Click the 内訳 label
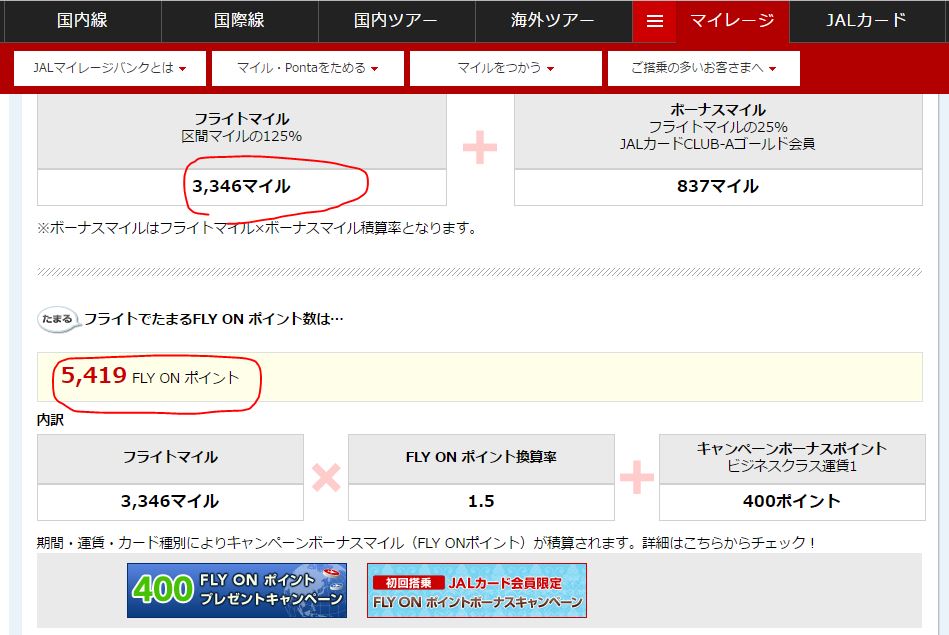Screen dimensions: 949x635 [50, 420]
